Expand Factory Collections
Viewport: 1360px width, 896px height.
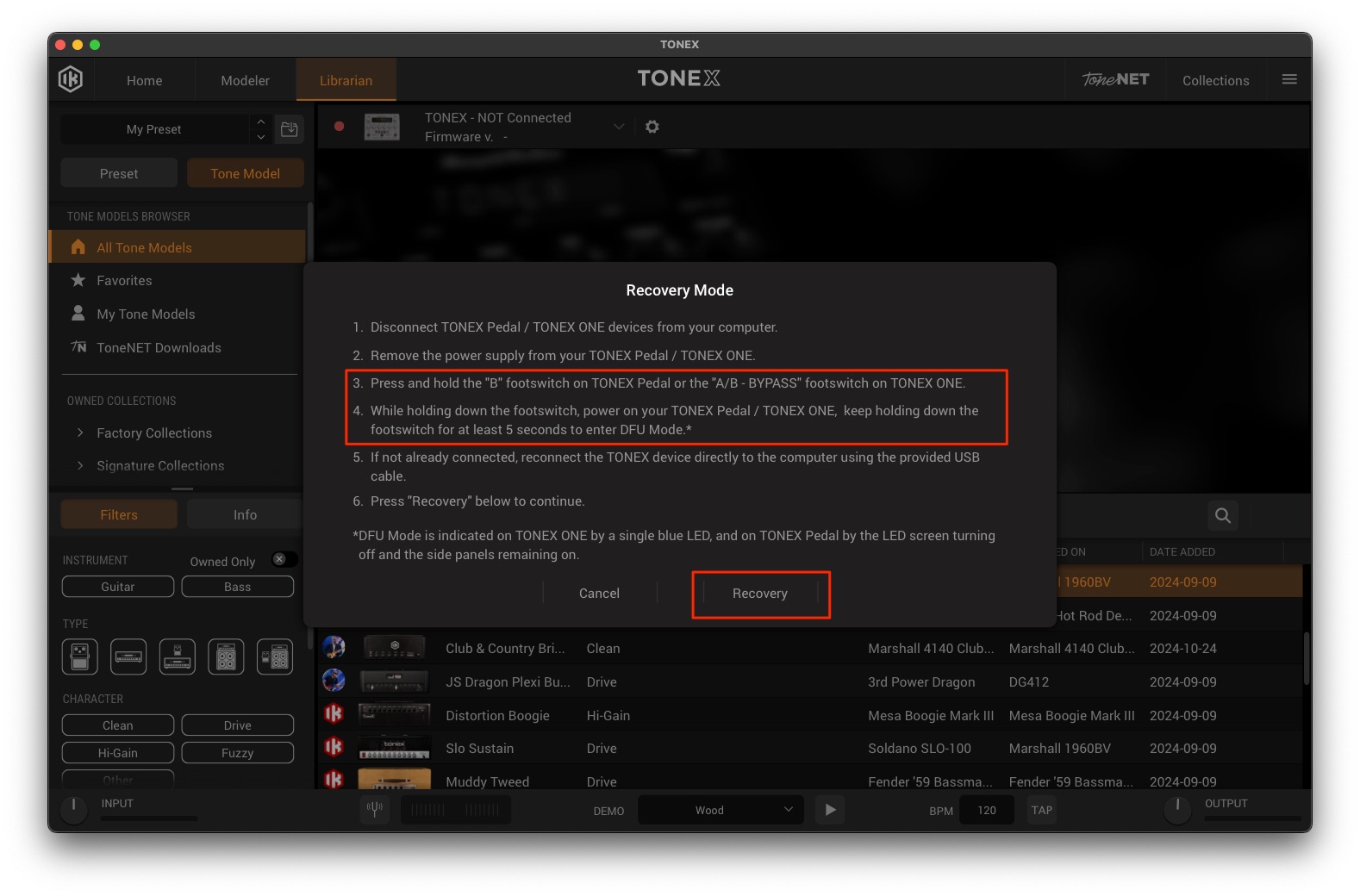pos(80,432)
